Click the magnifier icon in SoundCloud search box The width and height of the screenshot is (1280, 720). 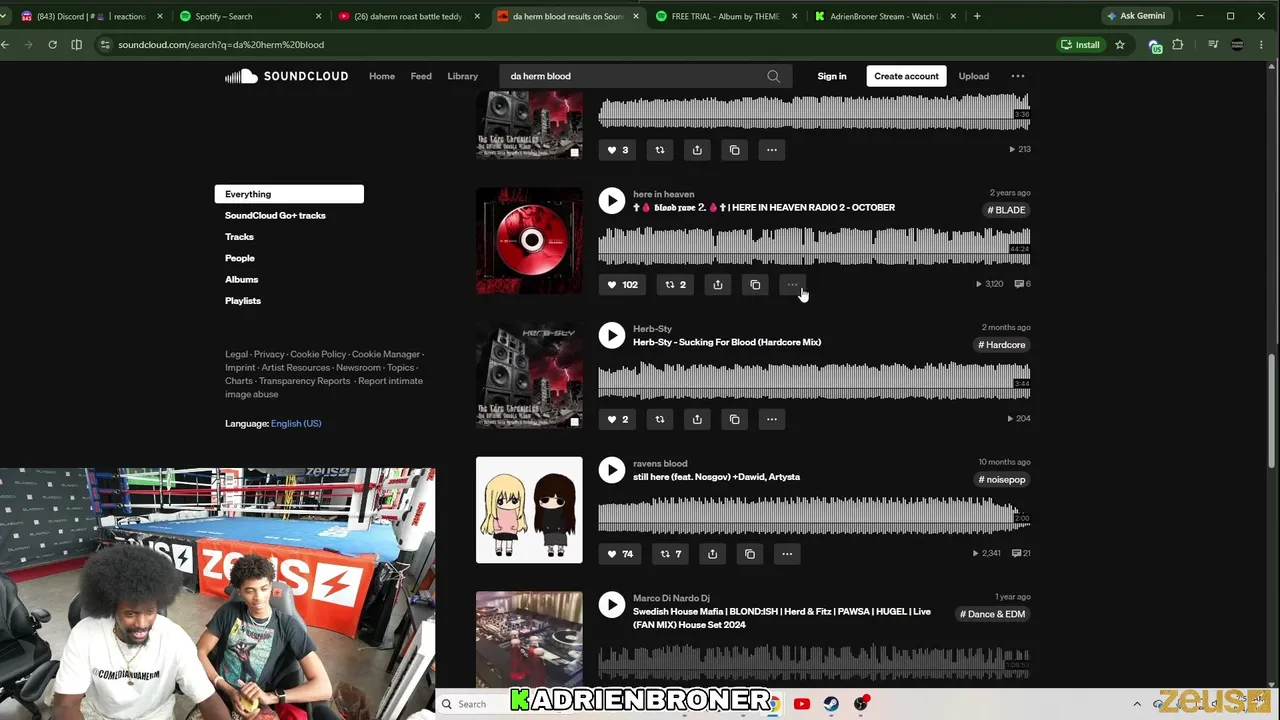tap(773, 76)
